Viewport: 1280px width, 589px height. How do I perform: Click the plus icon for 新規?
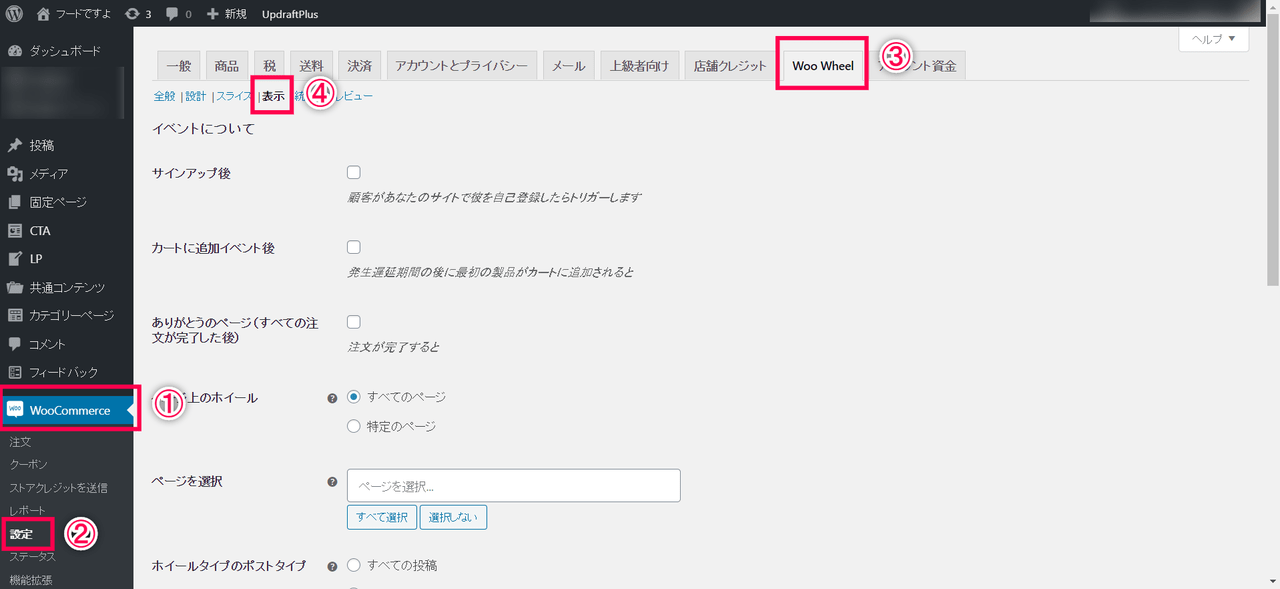pyautogui.click(x=212, y=14)
